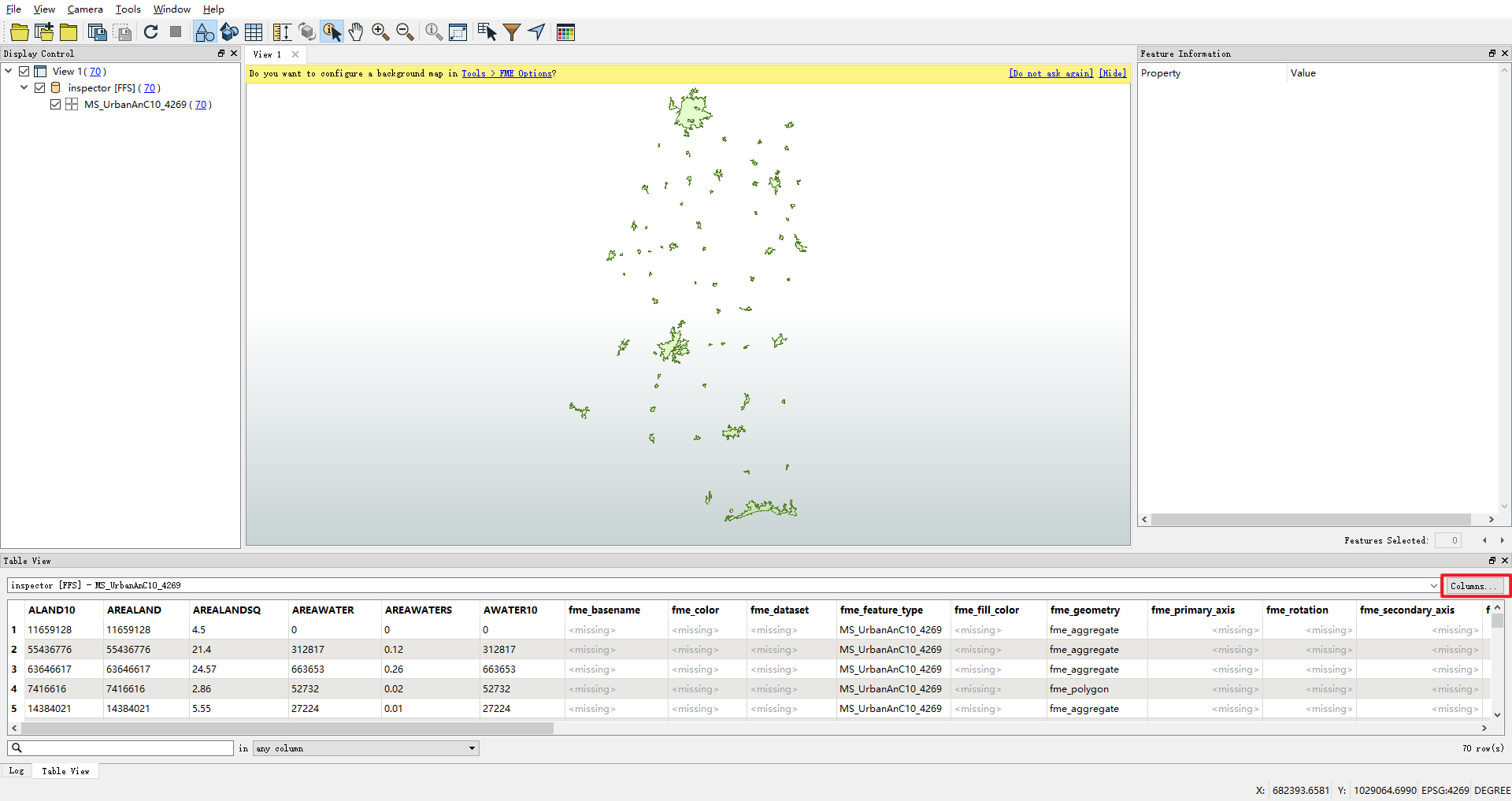Open the View menu
The image size is (1512, 801).
pos(44,9)
